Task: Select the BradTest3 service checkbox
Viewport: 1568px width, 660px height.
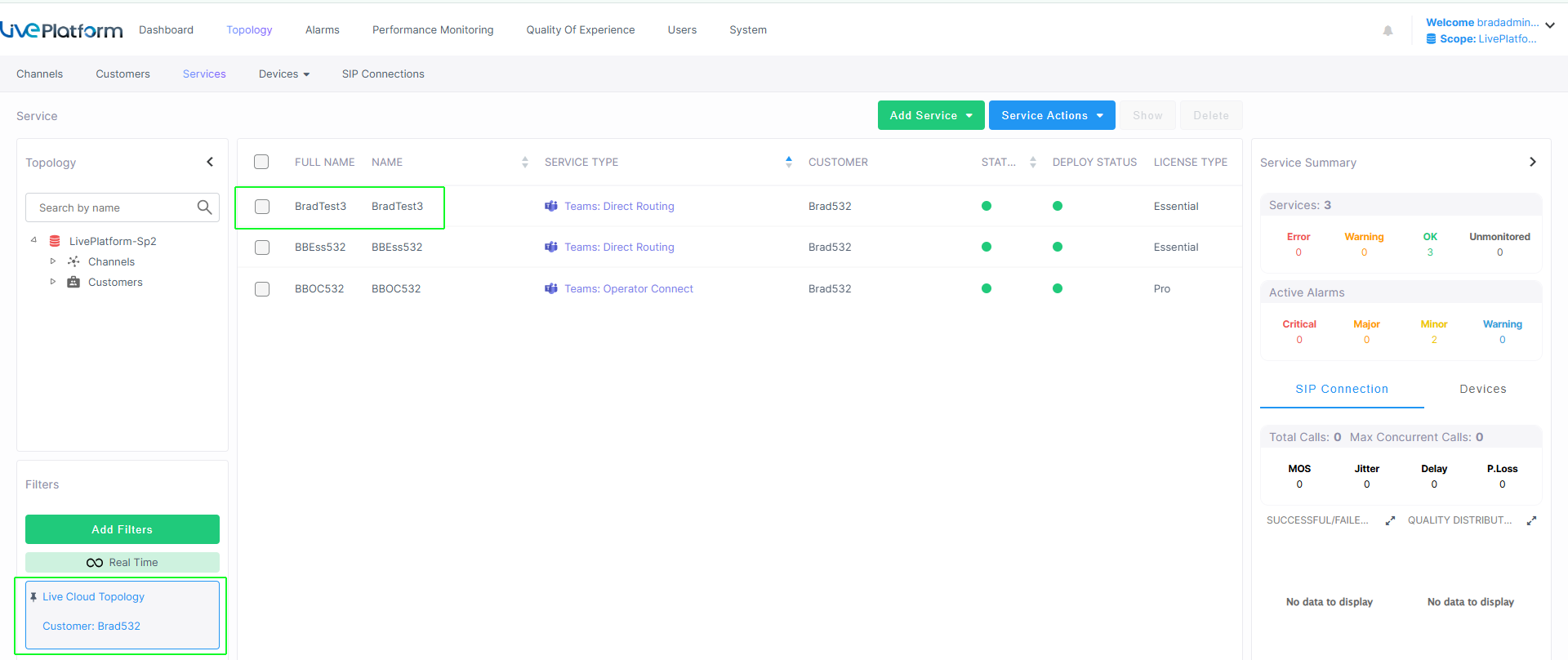Action: pyautogui.click(x=262, y=207)
